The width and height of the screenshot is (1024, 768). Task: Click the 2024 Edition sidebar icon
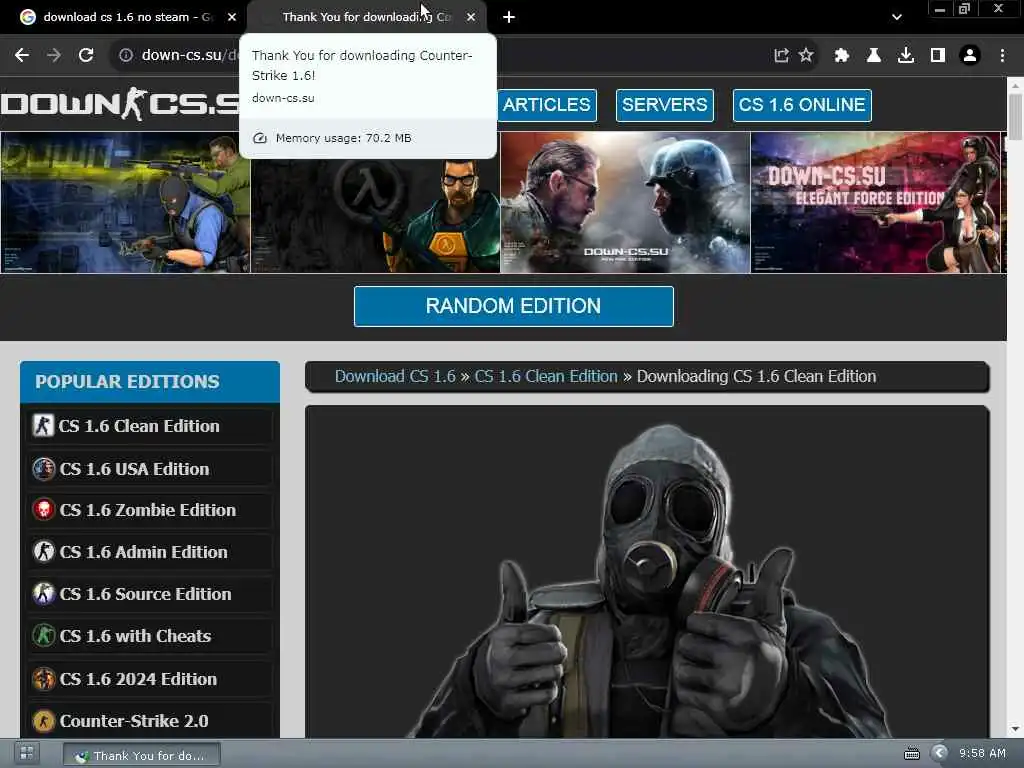(x=44, y=679)
